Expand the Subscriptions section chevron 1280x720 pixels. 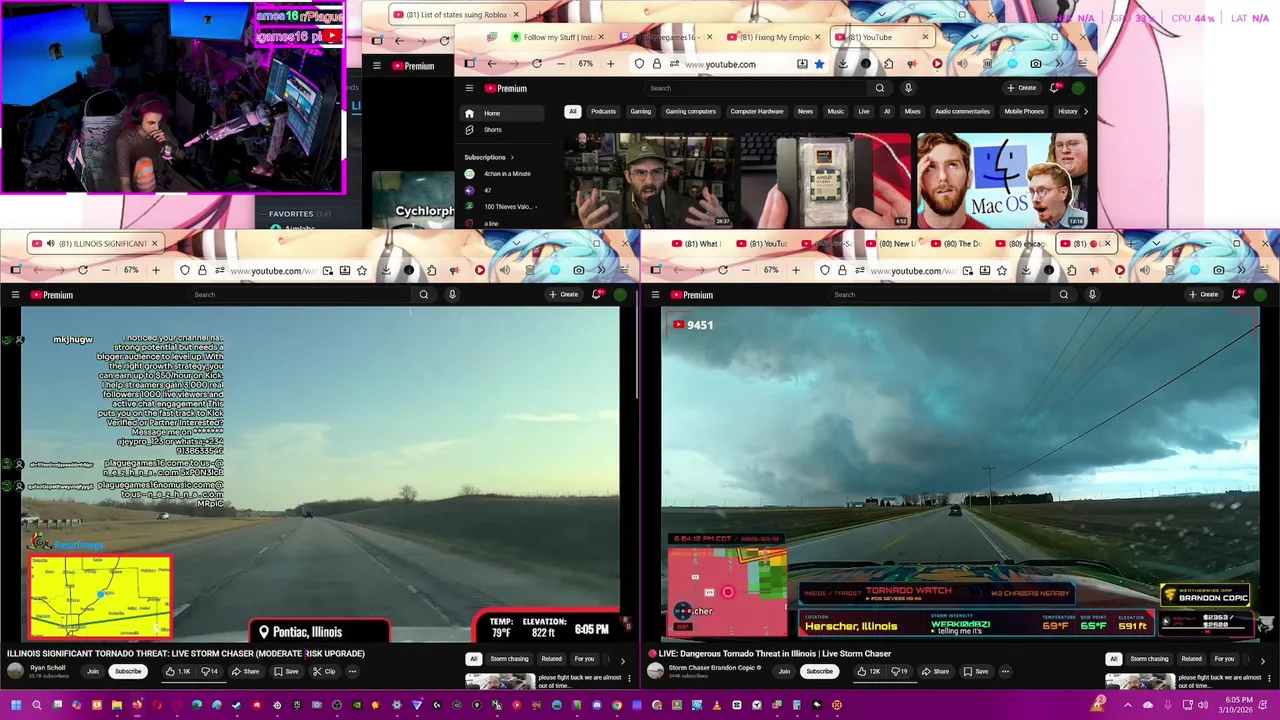(512, 157)
